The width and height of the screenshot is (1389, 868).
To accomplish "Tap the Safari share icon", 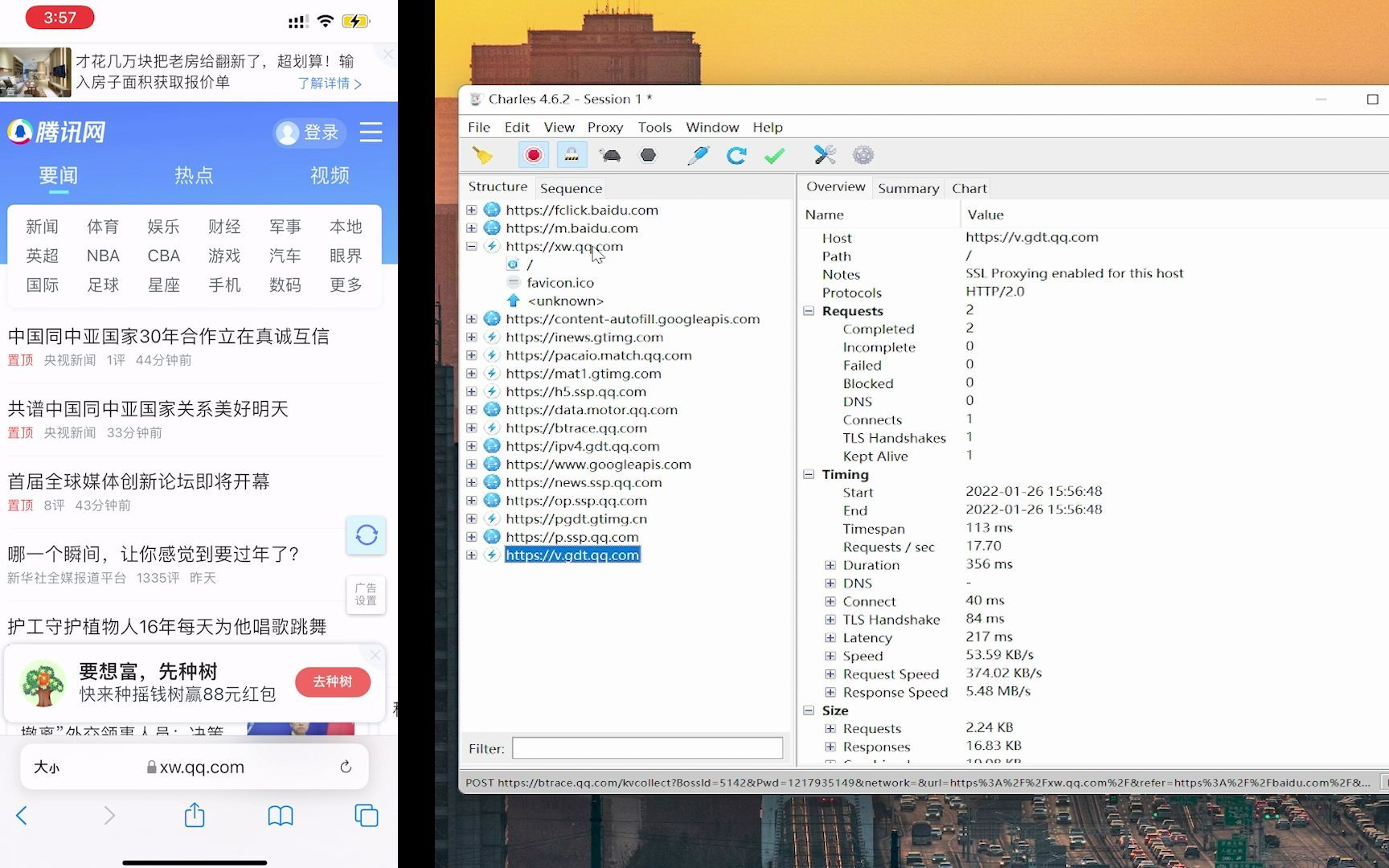I will point(195,815).
